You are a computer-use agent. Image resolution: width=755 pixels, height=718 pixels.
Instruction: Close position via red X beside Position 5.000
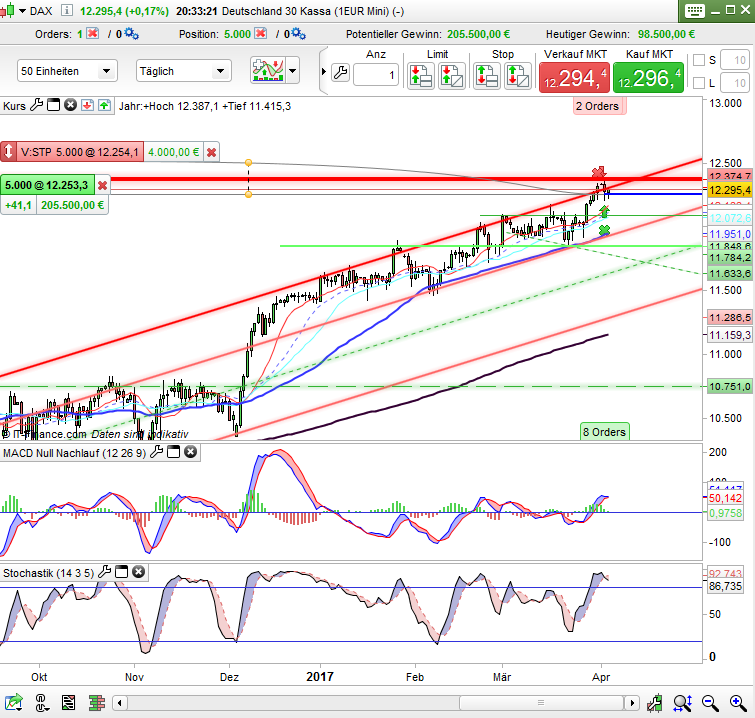[260, 34]
